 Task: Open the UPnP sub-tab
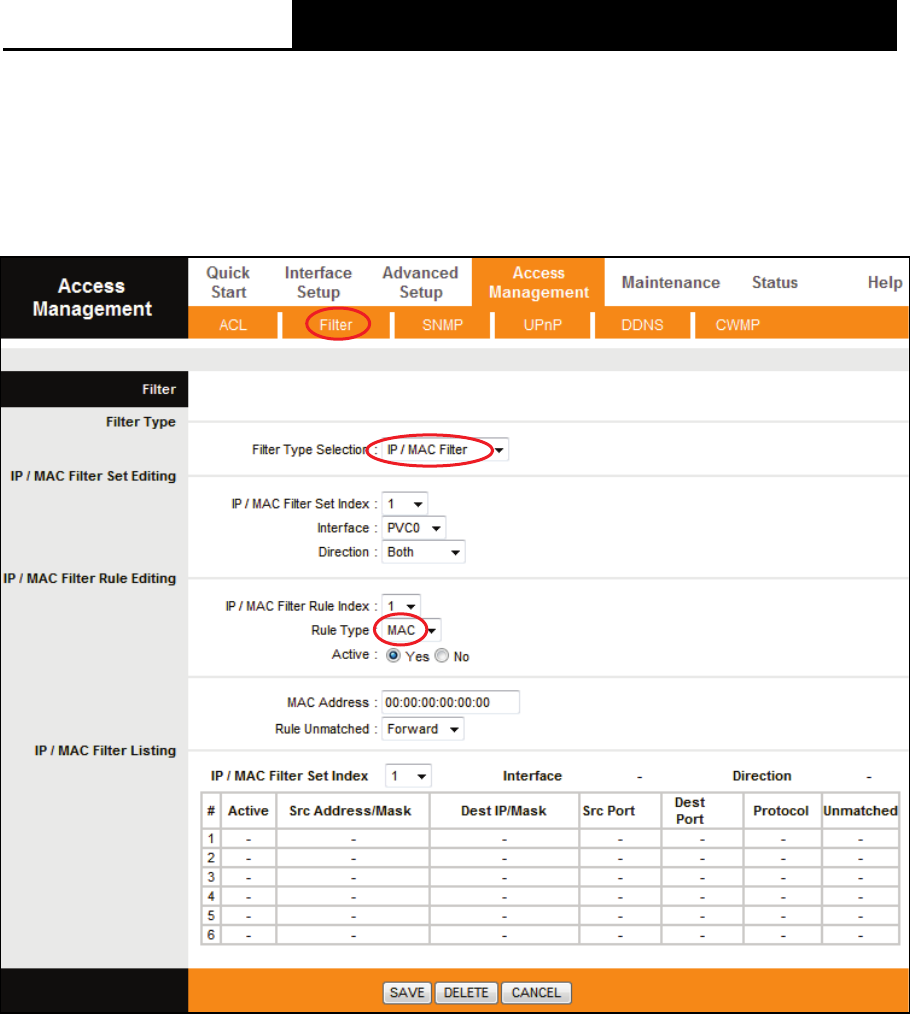click(543, 325)
